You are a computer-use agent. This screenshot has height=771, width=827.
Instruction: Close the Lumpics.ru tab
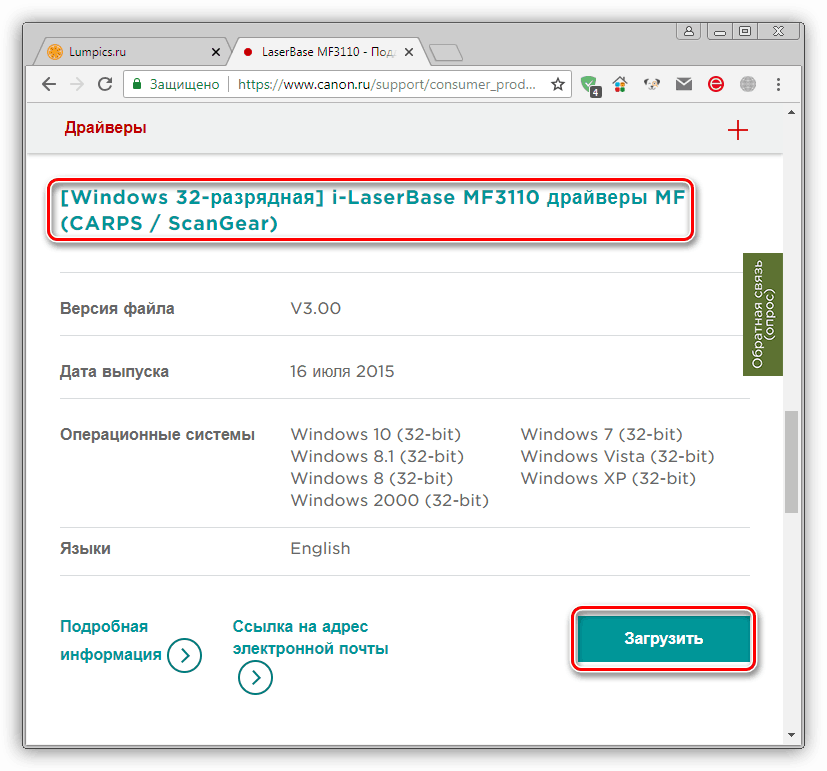click(x=216, y=50)
